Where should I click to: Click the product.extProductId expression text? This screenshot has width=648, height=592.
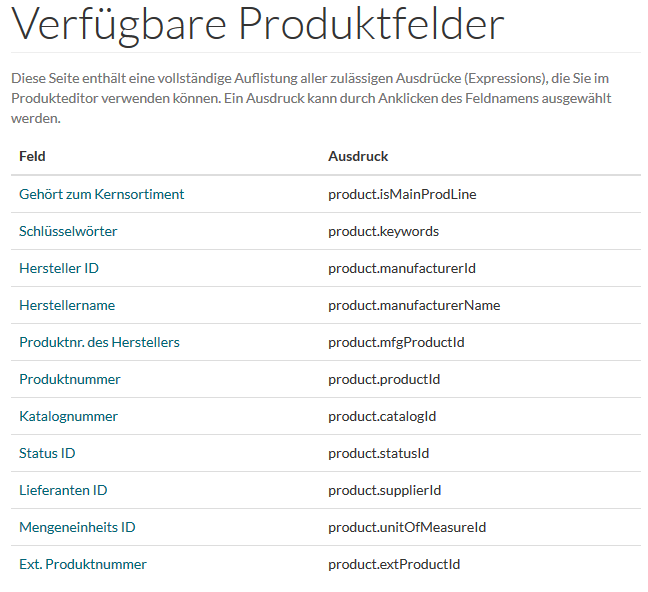(x=394, y=564)
